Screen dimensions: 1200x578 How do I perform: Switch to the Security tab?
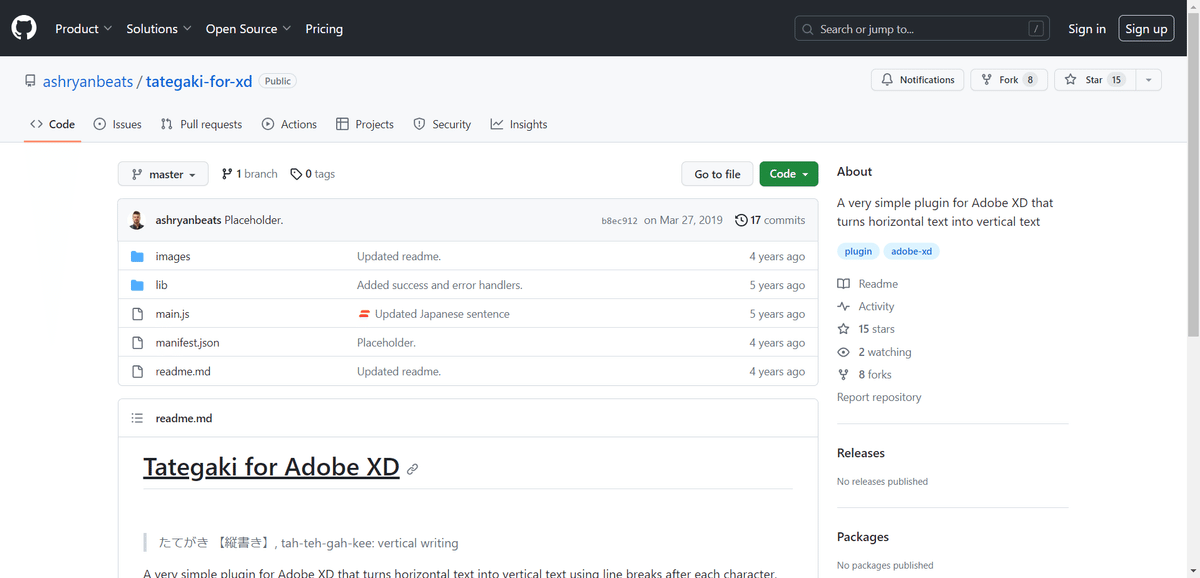tap(442, 124)
